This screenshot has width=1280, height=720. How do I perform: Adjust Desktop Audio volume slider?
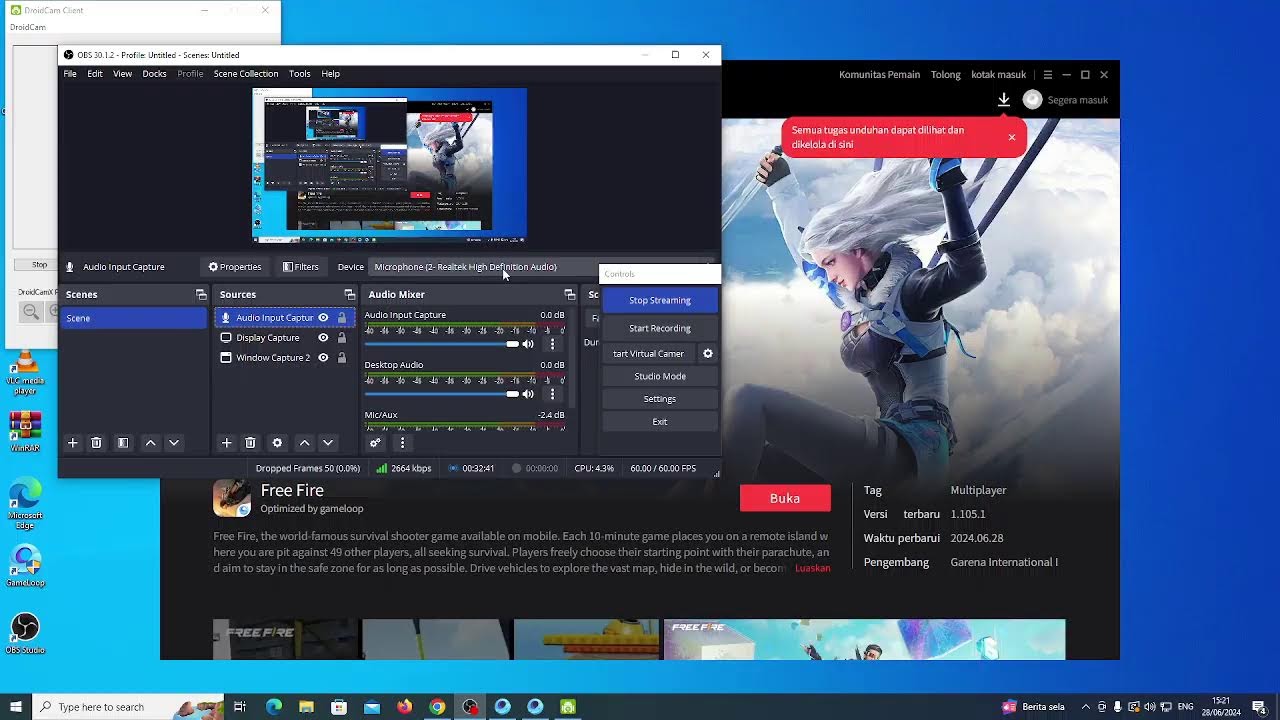(513, 394)
